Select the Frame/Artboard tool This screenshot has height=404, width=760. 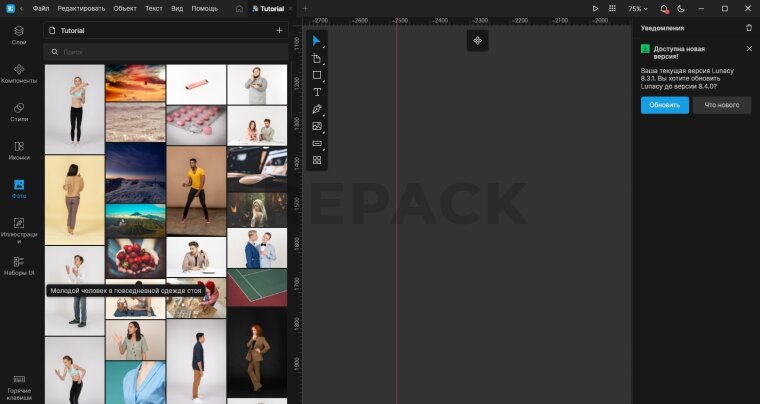317,58
